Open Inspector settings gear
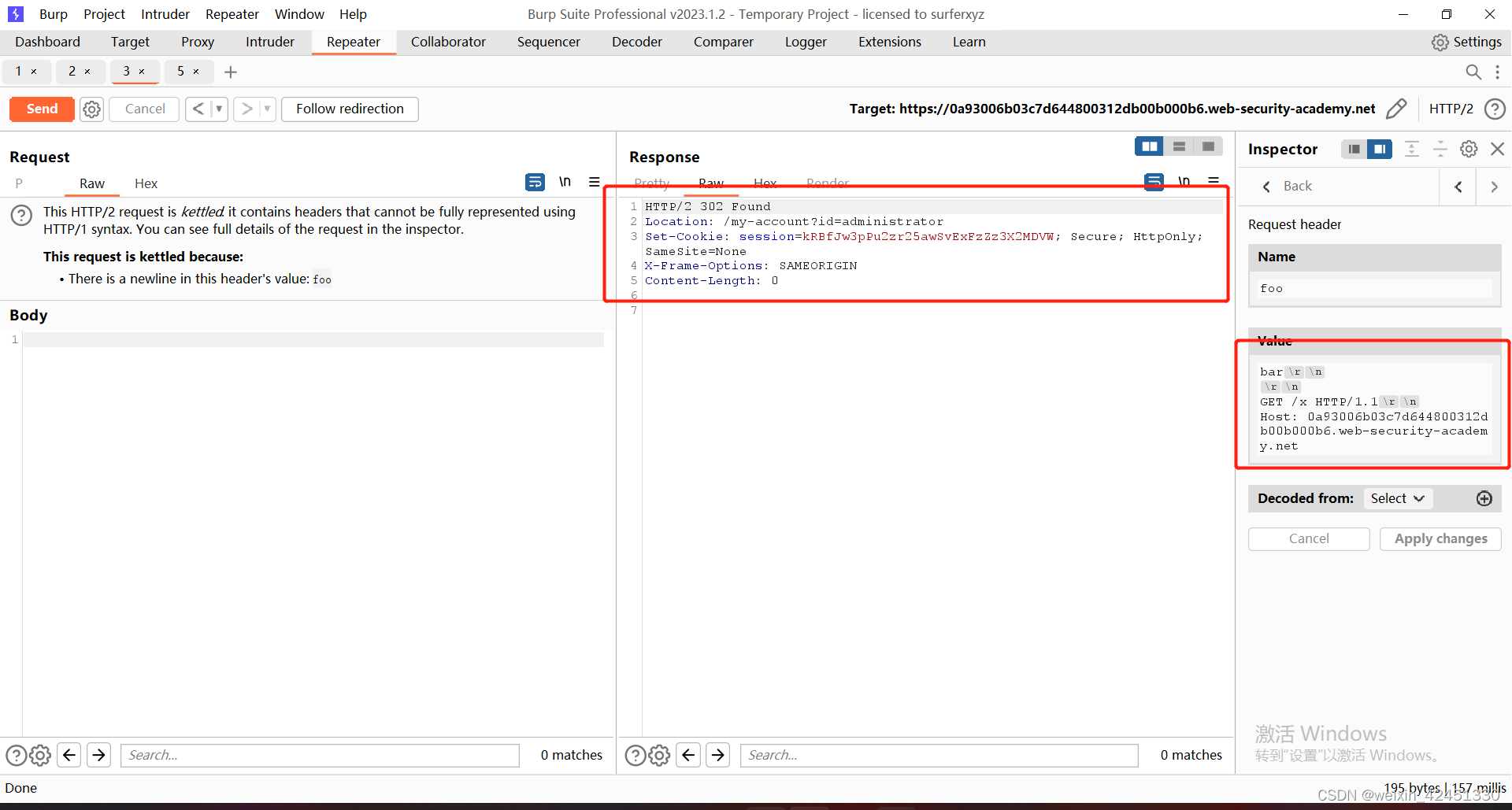1512x810 pixels. (1469, 149)
